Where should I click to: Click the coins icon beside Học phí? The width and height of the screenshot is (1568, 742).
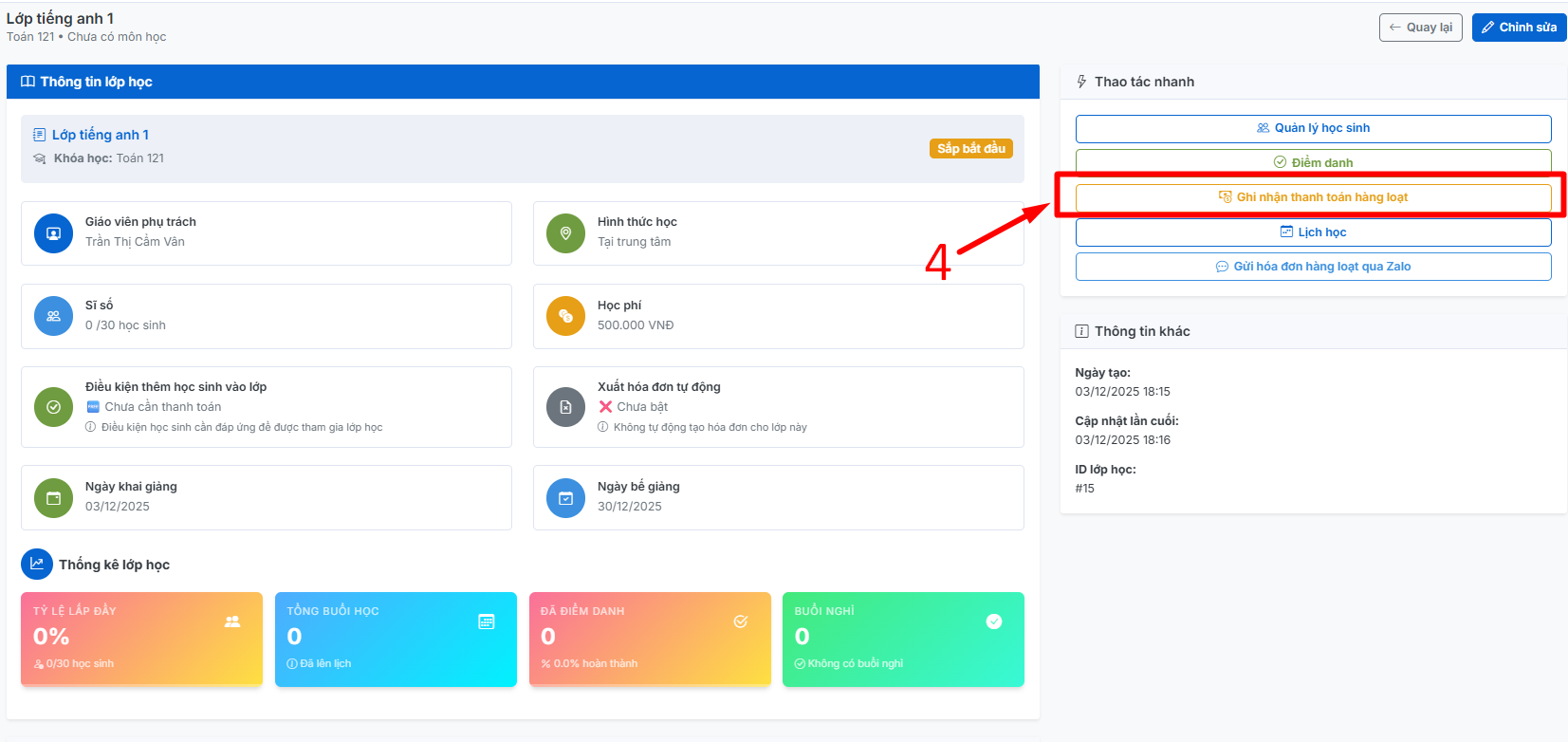point(565,316)
